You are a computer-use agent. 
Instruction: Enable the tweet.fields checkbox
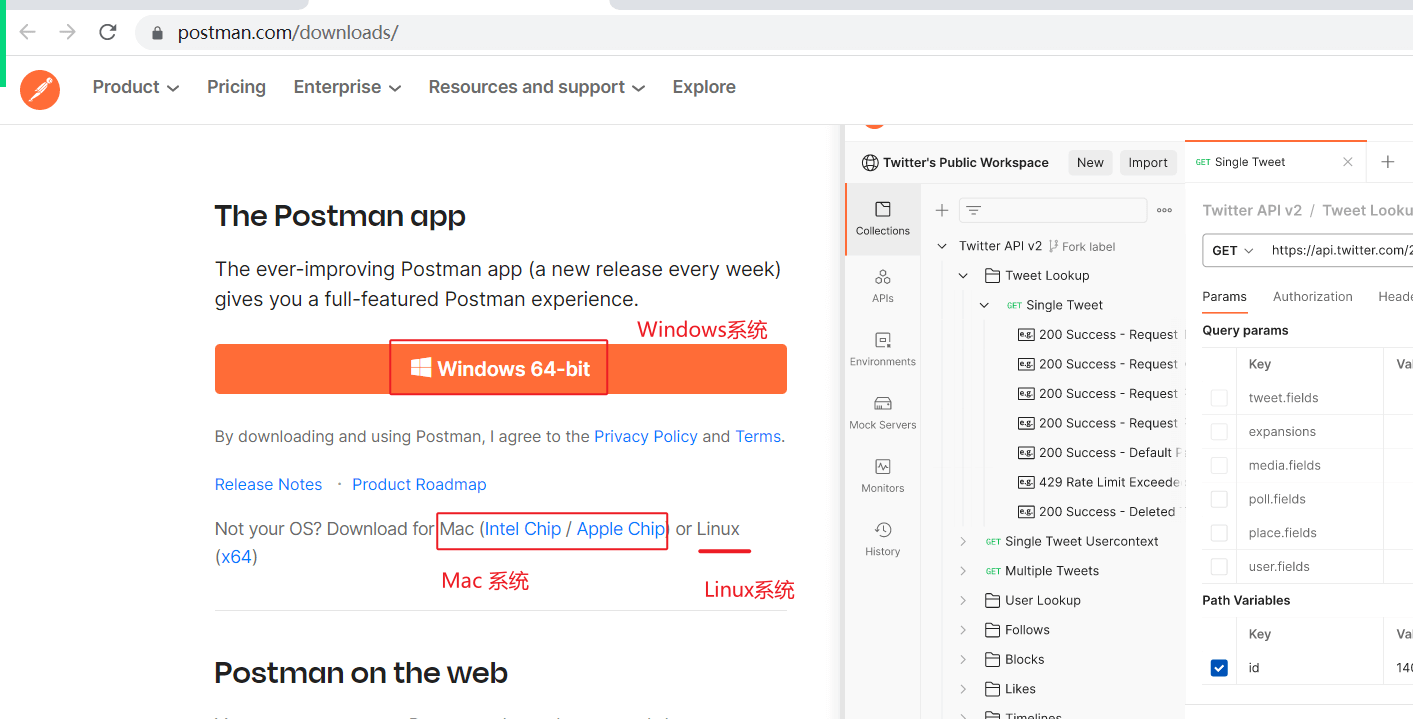(1219, 398)
